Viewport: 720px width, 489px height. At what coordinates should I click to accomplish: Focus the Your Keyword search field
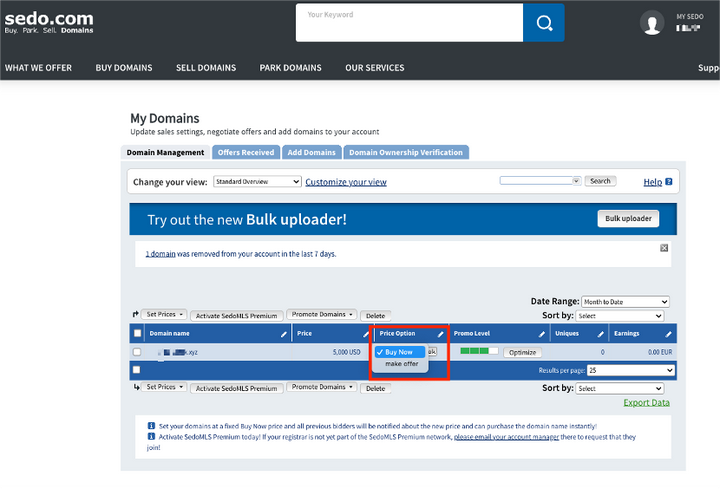coord(409,23)
